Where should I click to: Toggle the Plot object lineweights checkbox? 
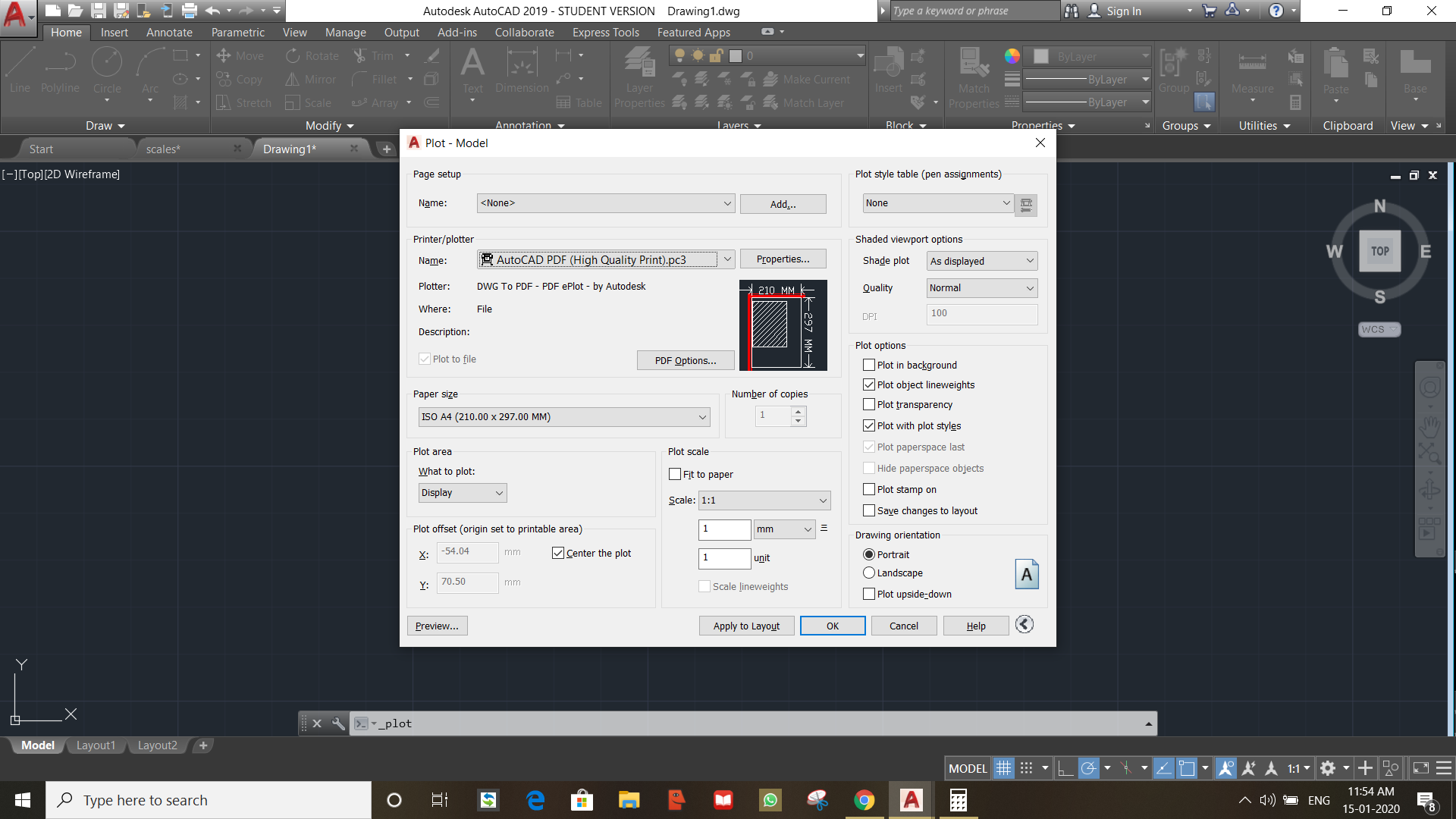click(x=868, y=384)
